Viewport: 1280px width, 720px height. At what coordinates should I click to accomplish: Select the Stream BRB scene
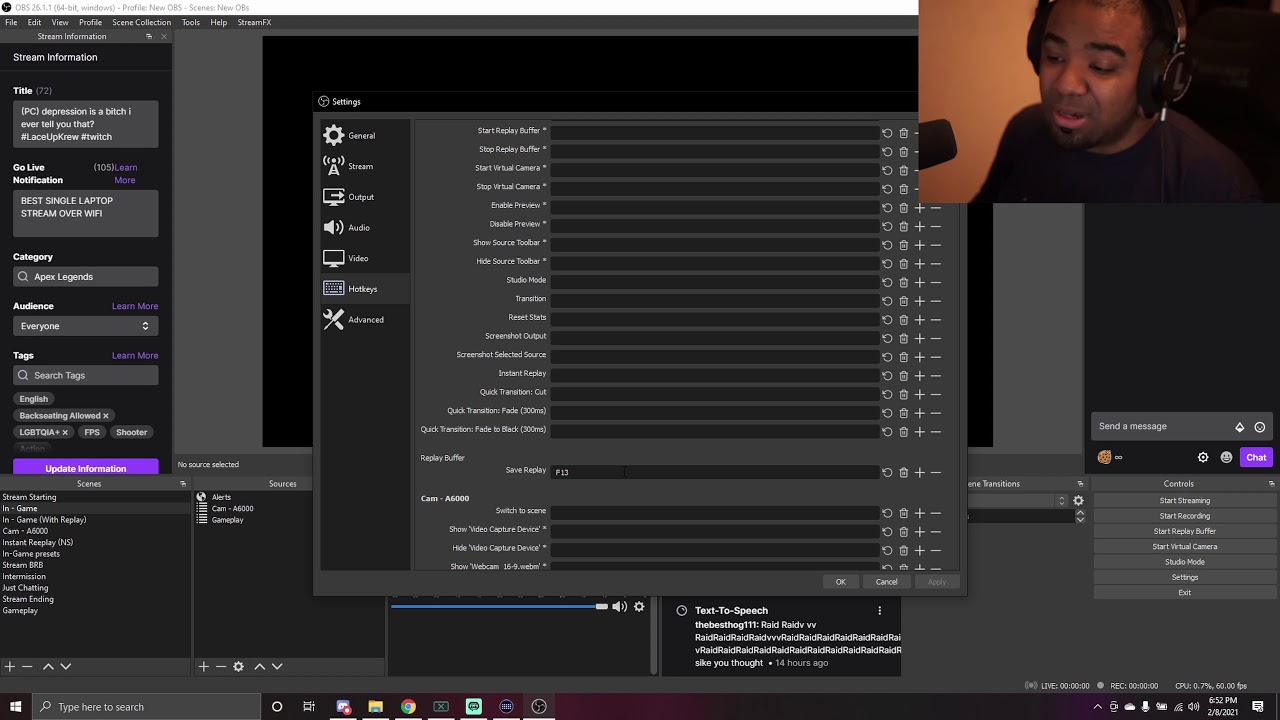[x=22, y=565]
